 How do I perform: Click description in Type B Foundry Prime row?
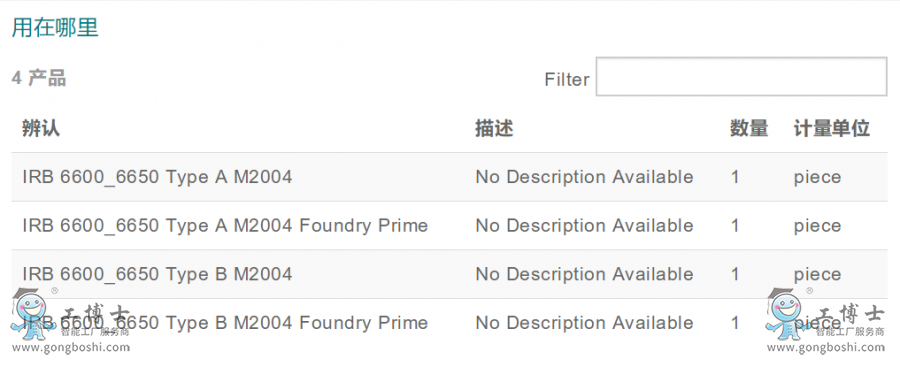tap(584, 323)
